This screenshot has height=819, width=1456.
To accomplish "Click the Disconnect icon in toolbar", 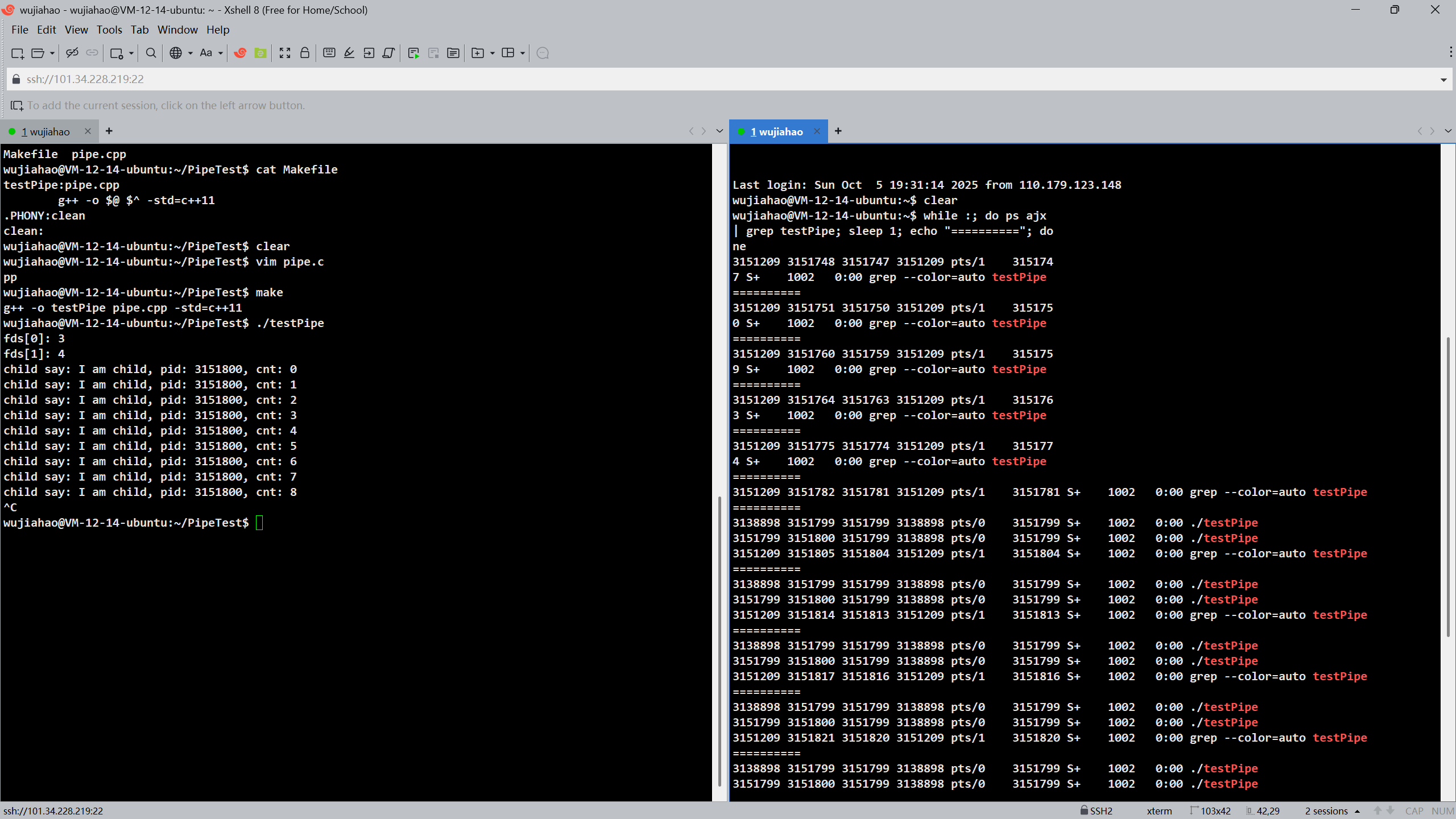I will point(72,53).
